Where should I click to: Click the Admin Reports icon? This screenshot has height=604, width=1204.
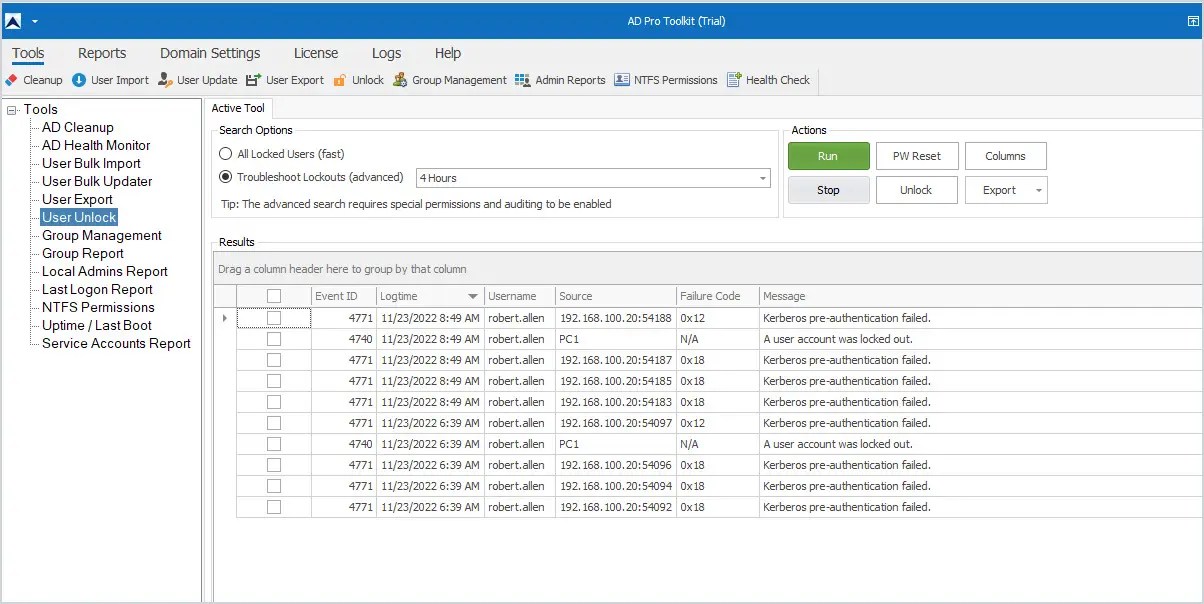[x=560, y=80]
